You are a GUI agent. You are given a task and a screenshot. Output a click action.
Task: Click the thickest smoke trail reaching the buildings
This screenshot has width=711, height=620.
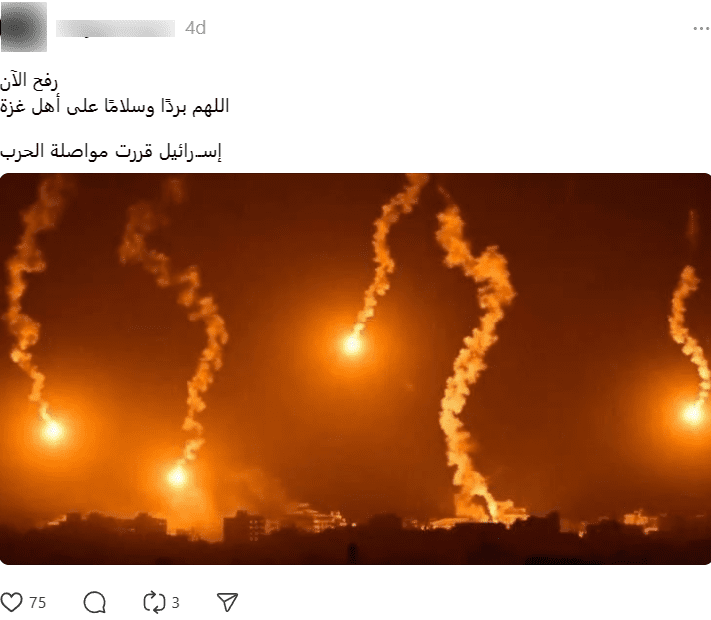click(472, 363)
